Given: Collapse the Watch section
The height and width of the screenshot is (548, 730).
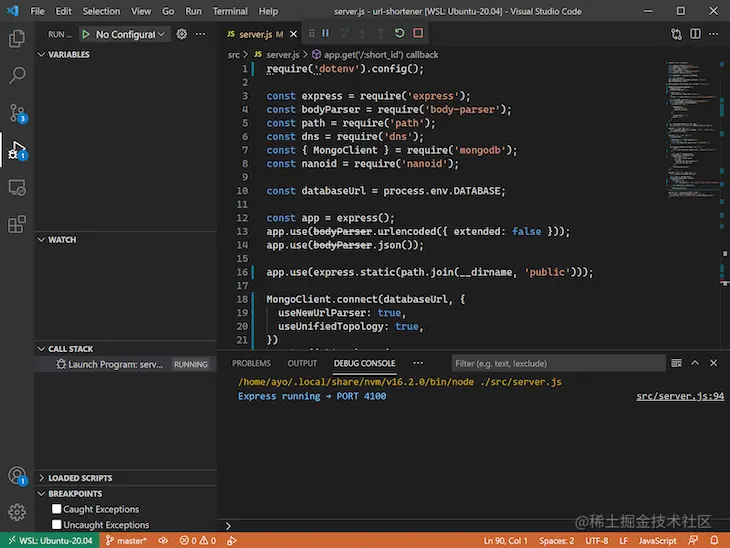Looking at the screenshot, I should point(62,240).
